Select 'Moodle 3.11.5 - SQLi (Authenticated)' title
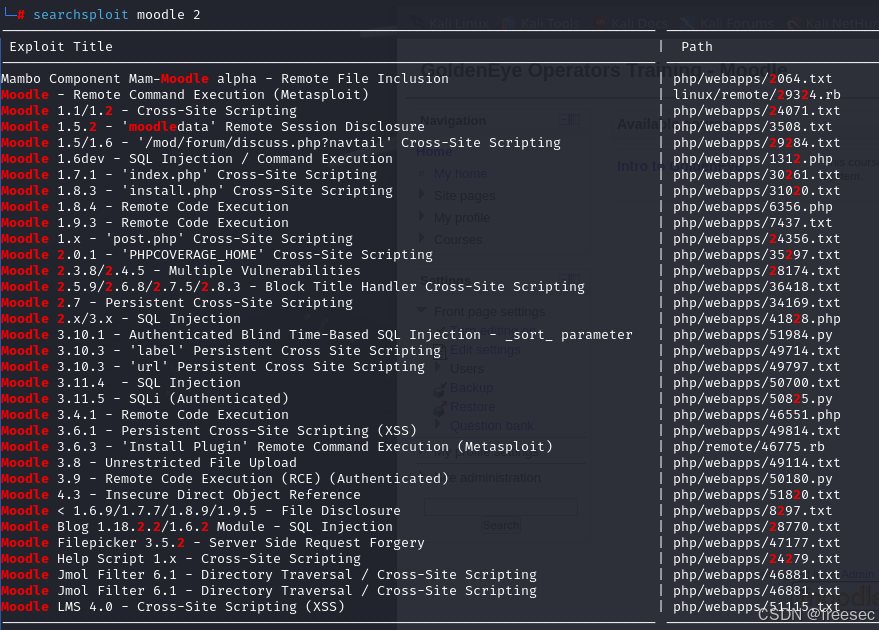Screen dimensions: 879x630 (x=145, y=398)
